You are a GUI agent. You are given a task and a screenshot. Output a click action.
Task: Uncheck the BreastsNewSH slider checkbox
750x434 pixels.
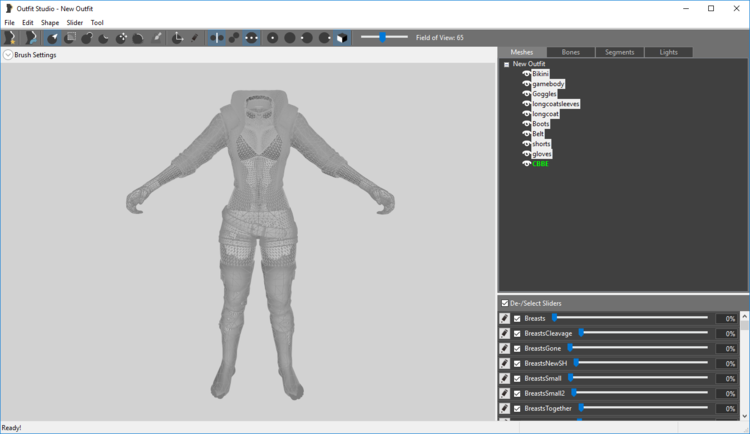coord(517,363)
